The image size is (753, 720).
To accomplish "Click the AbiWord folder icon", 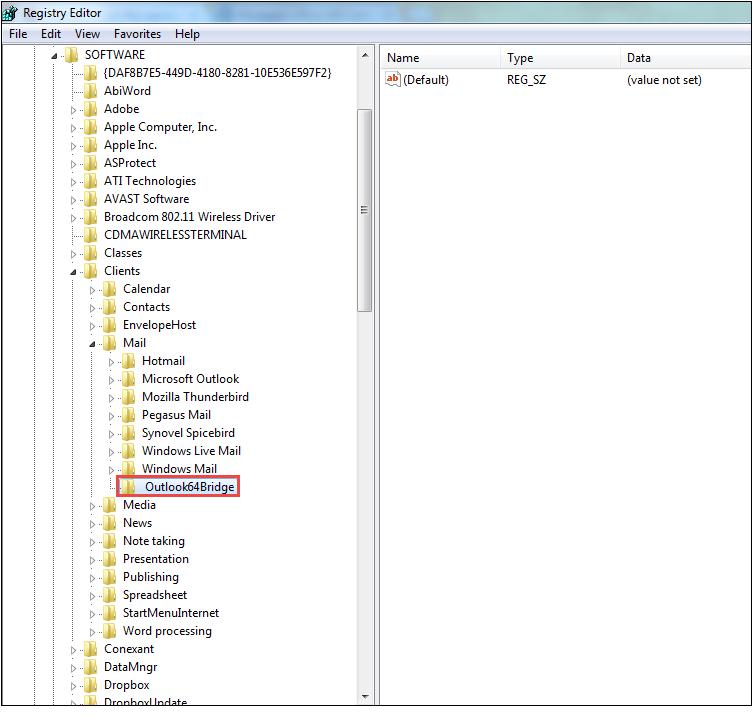I will pyautogui.click(x=90, y=91).
